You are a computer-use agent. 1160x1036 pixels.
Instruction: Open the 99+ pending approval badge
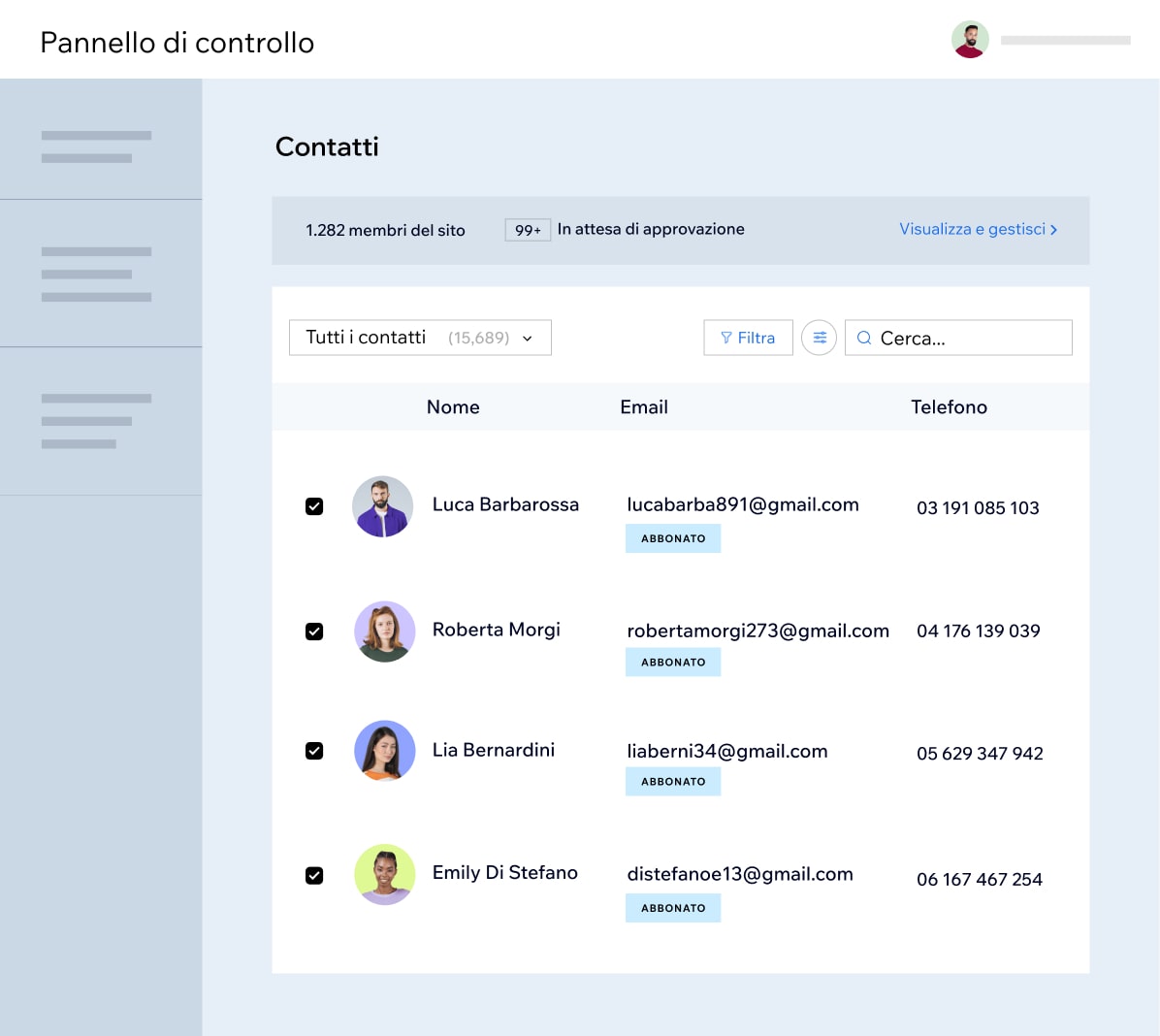tap(528, 230)
